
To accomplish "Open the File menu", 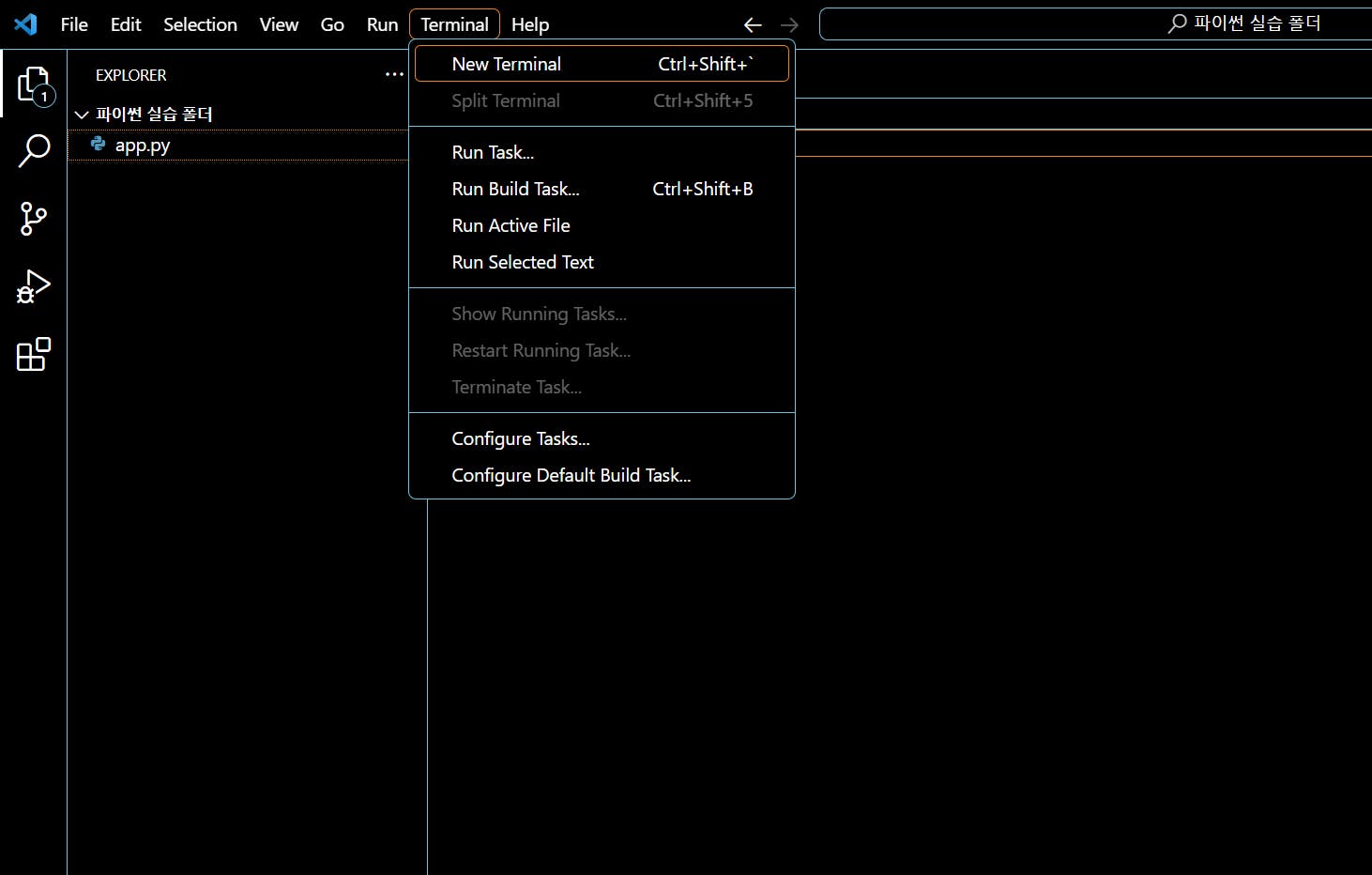I will click(x=74, y=24).
